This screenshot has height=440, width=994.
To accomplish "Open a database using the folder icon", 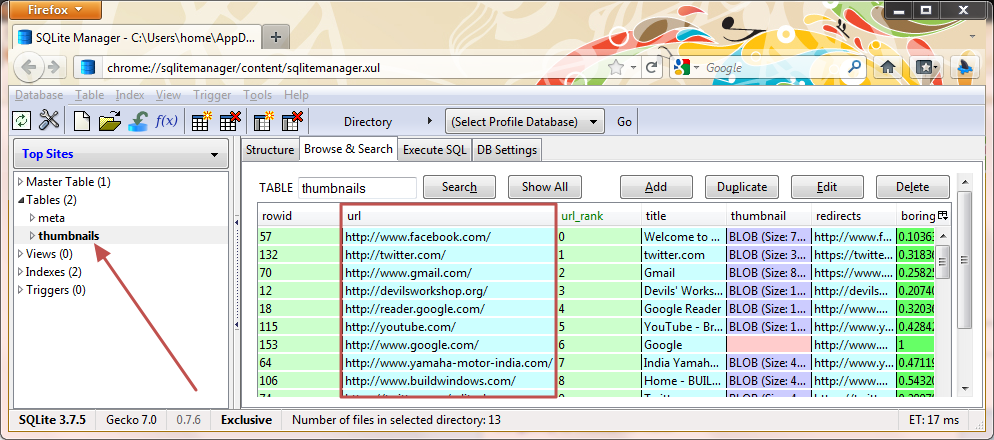I will [x=110, y=120].
